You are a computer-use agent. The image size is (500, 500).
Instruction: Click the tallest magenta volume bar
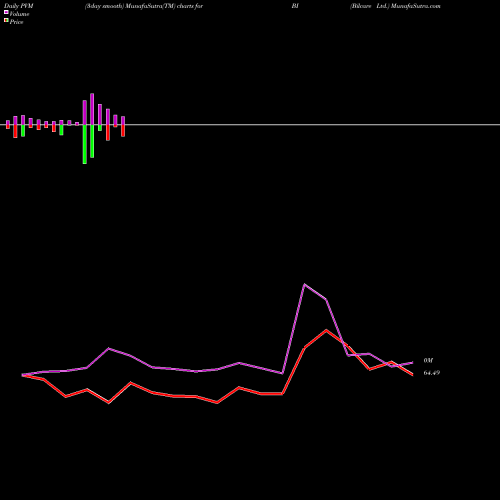[92, 109]
